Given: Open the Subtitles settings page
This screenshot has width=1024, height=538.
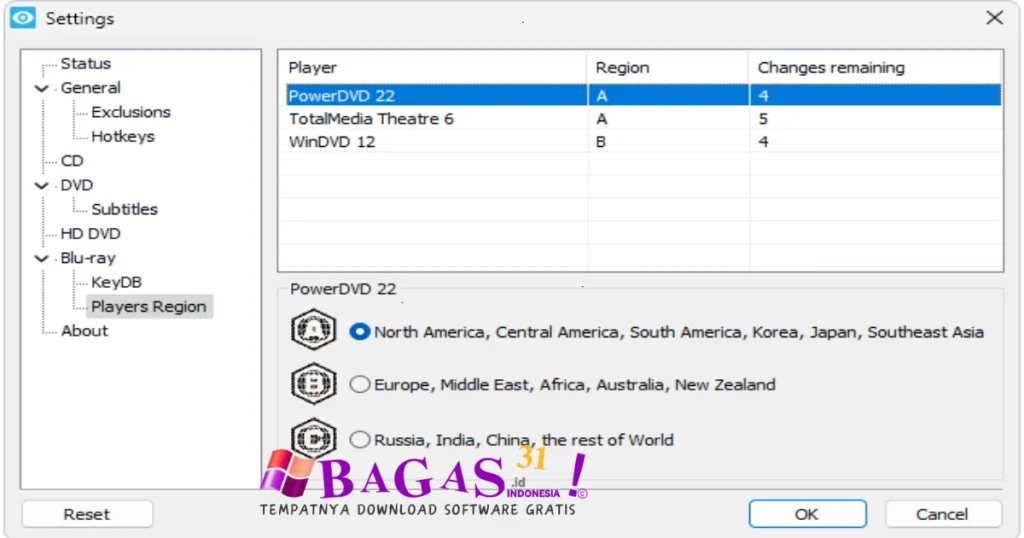Looking at the screenshot, I should pyautogui.click(x=124, y=209).
